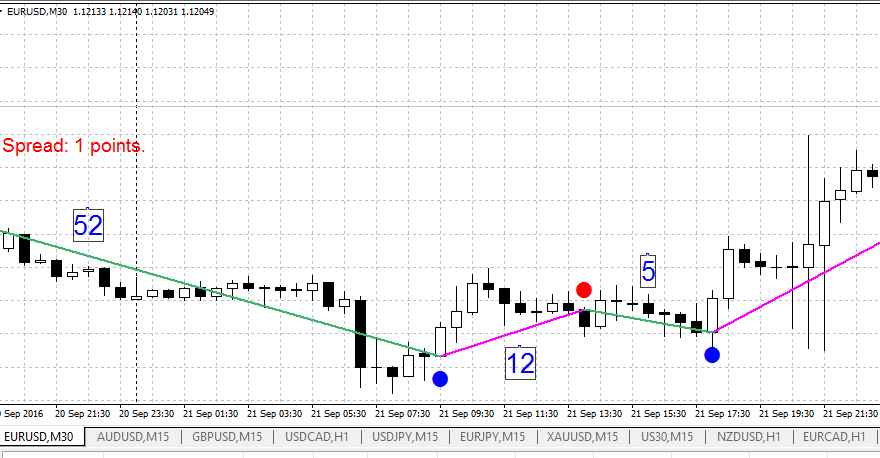The image size is (880, 458).
Task: Click the blue 52 label on the chart
Action: 89,225
